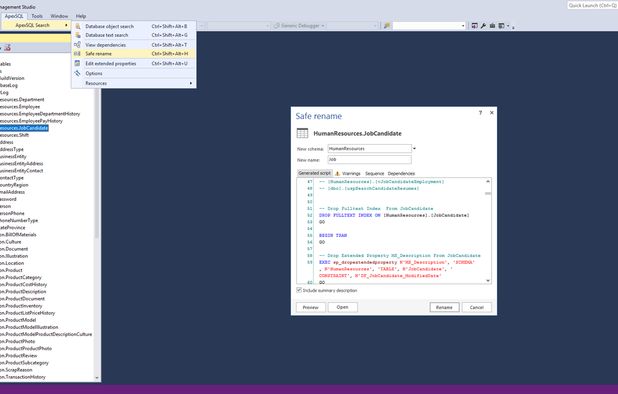Switch to the Sequence tab
618x394 pixels.
[x=374, y=173]
